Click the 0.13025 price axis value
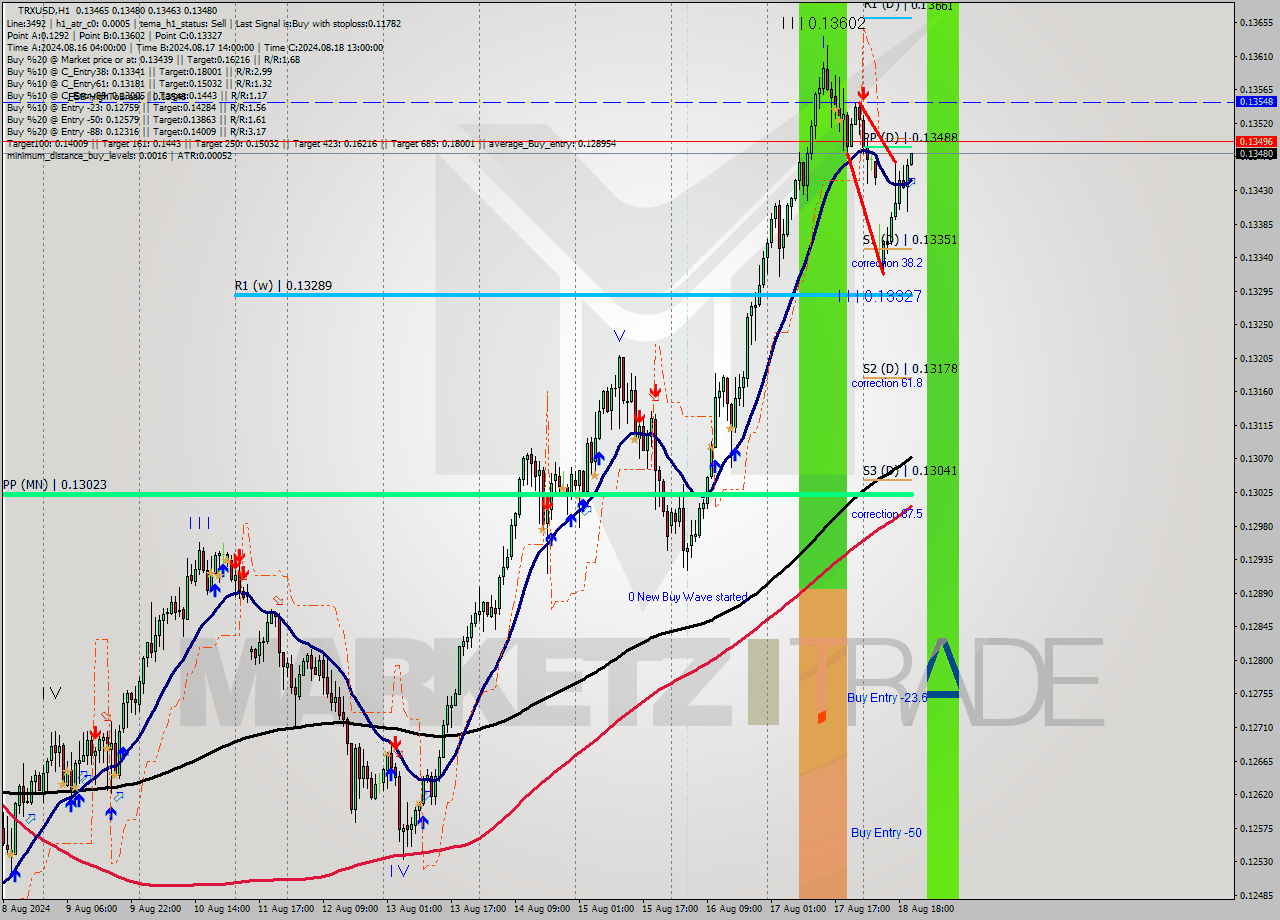Image resolution: width=1280 pixels, height=920 pixels. [1256, 492]
